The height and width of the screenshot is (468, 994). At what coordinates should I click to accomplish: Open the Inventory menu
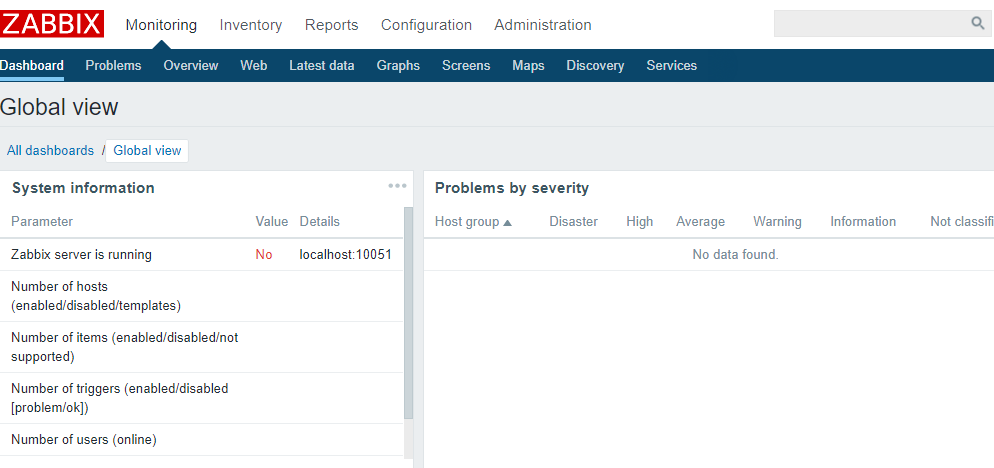coord(251,25)
